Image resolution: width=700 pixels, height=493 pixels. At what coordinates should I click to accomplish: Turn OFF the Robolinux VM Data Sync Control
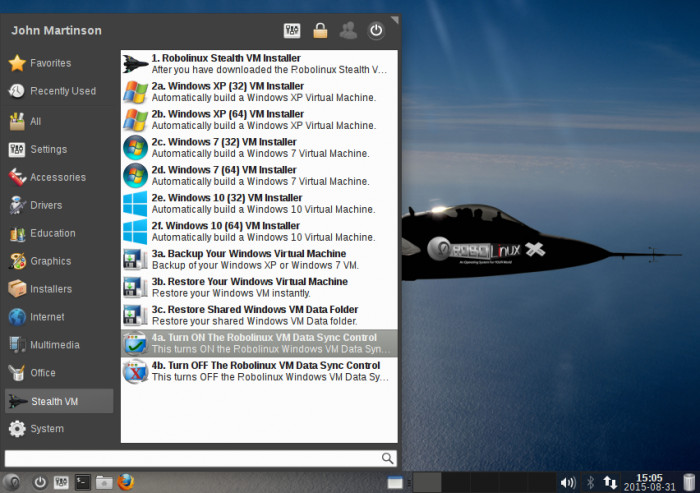click(x=259, y=371)
